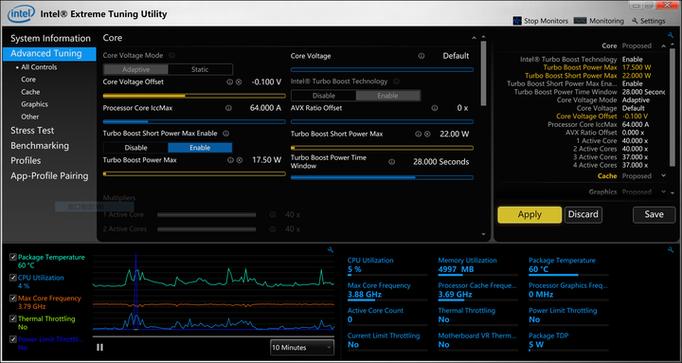This screenshot has width=682, height=363.
Task: Click info icon for Core Voltage Offset
Action: tap(230, 82)
